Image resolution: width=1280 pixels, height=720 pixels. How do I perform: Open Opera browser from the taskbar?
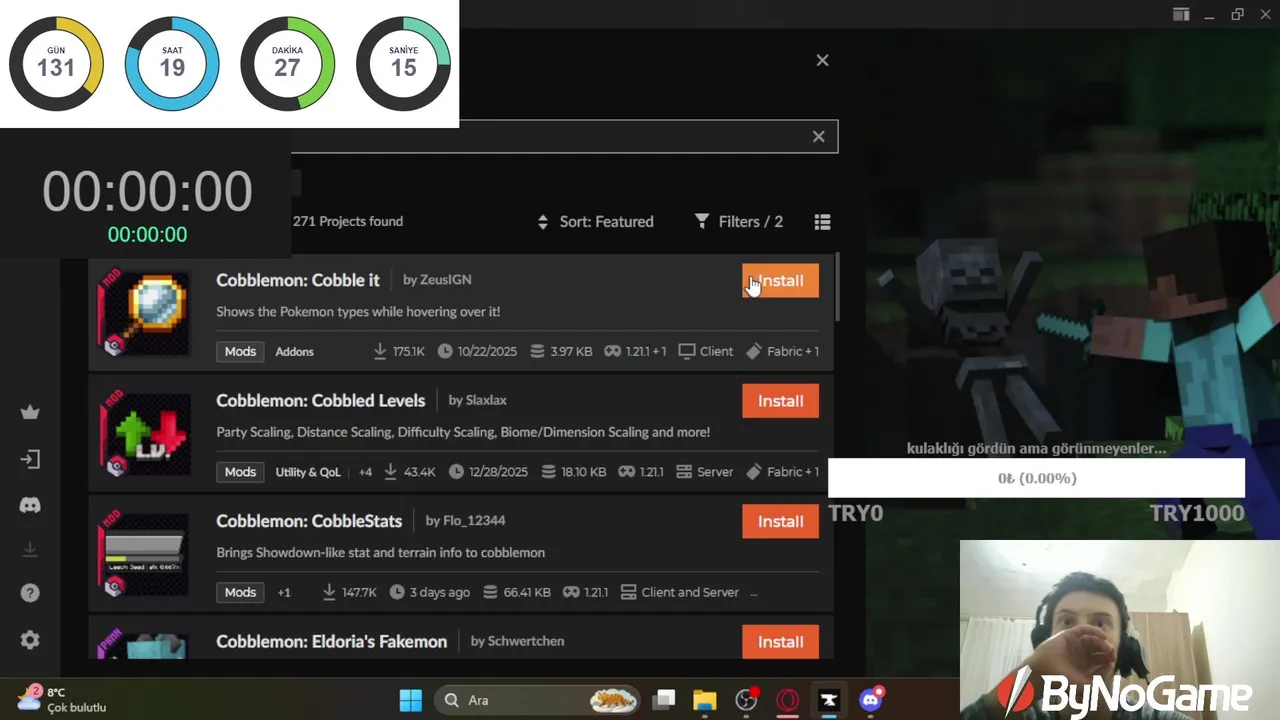pos(788,700)
